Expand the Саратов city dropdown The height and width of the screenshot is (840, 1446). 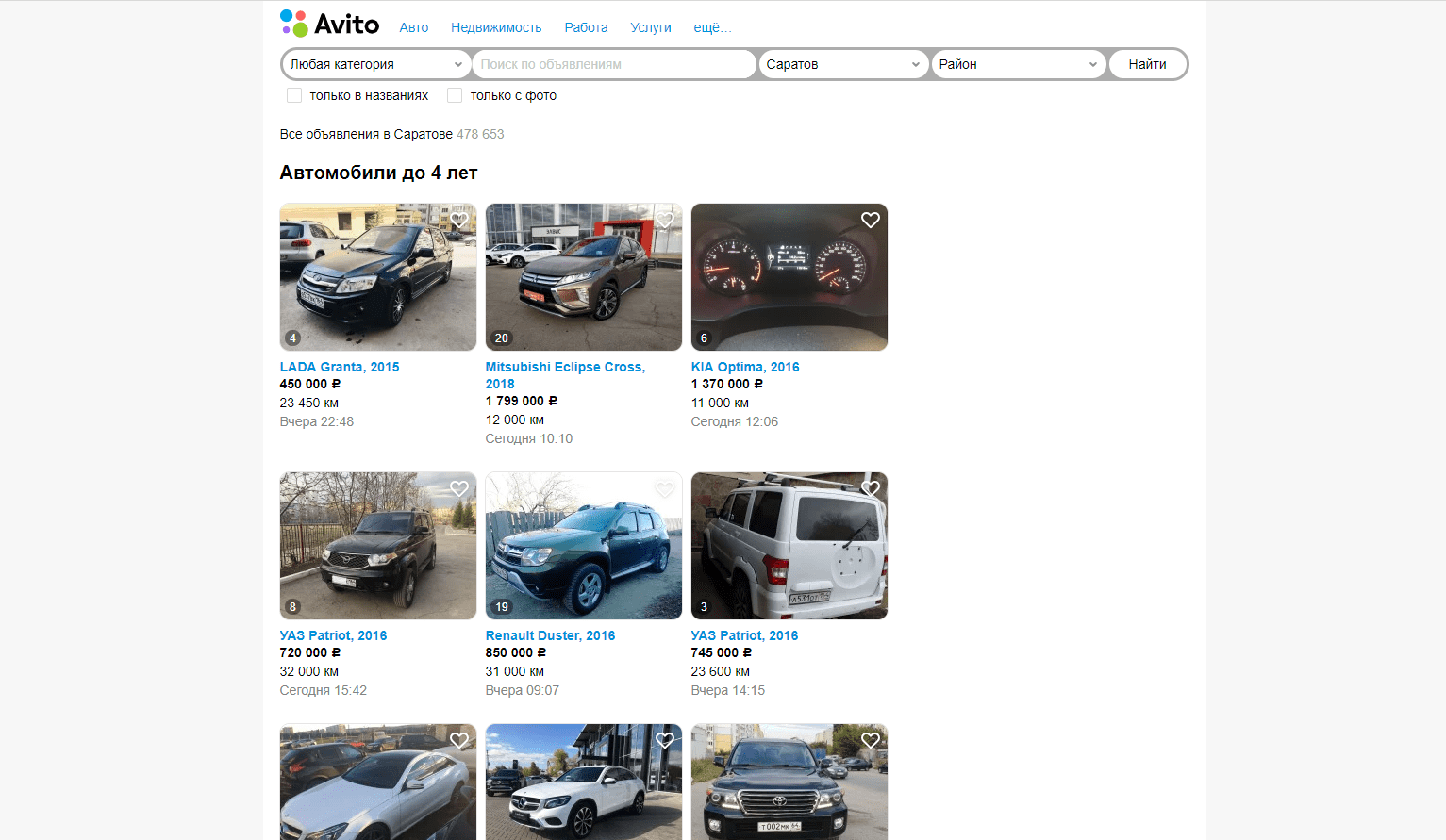843,64
